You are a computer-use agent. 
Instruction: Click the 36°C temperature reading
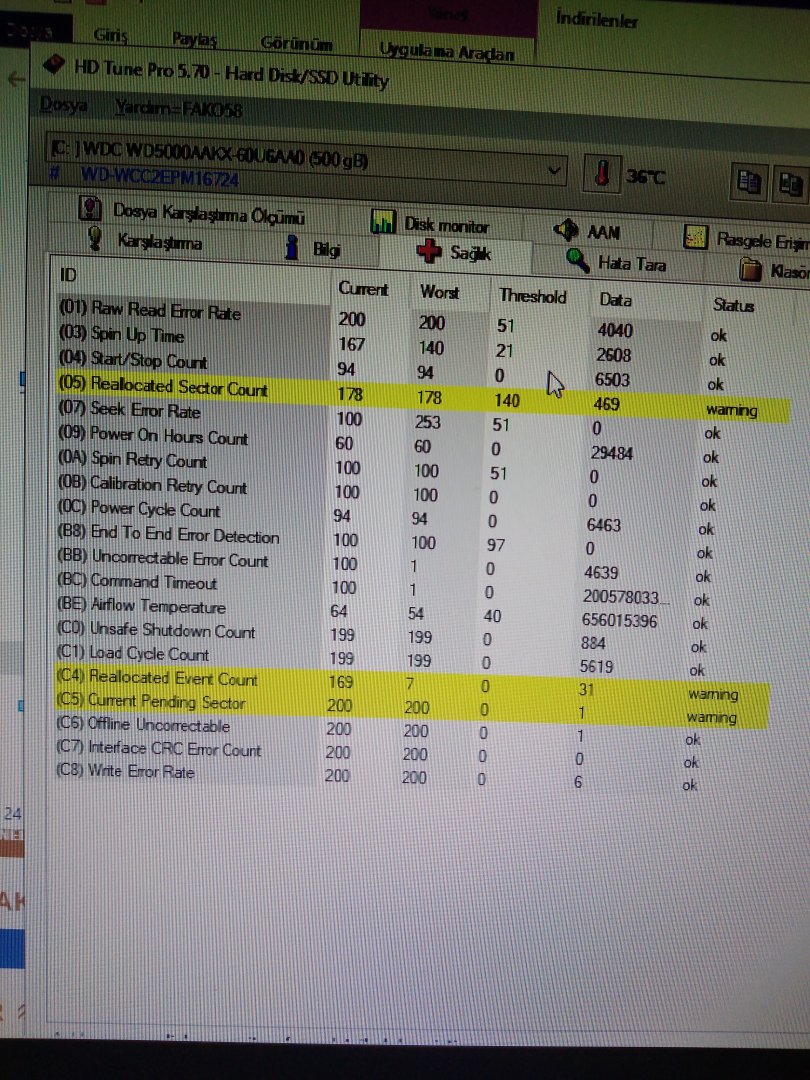(645, 177)
